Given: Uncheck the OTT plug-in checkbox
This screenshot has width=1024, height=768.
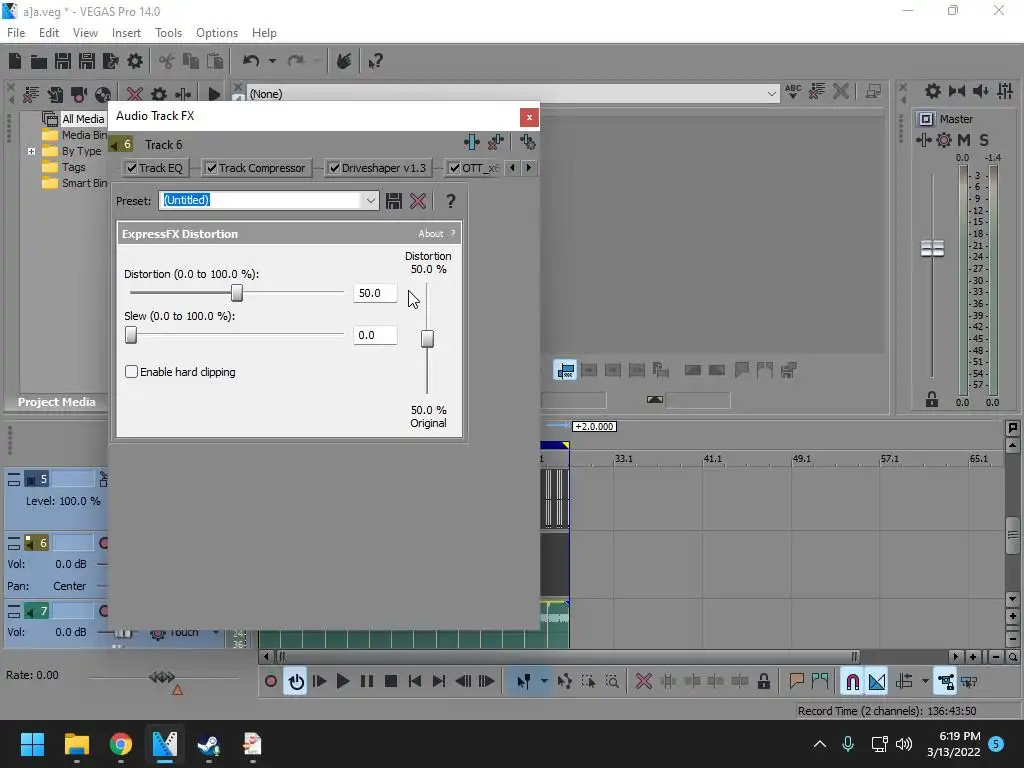Looking at the screenshot, I should click(x=455, y=168).
